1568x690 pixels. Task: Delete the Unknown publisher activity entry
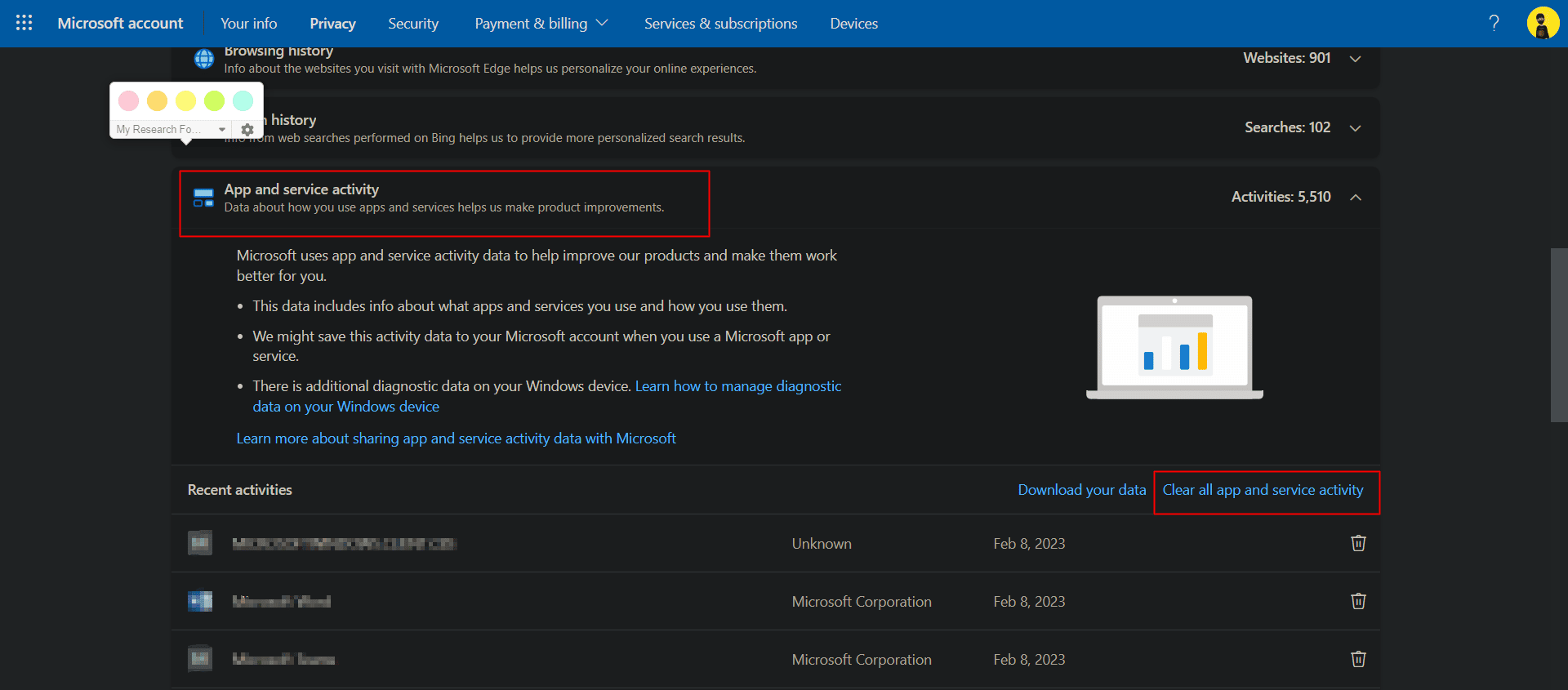point(1358,543)
